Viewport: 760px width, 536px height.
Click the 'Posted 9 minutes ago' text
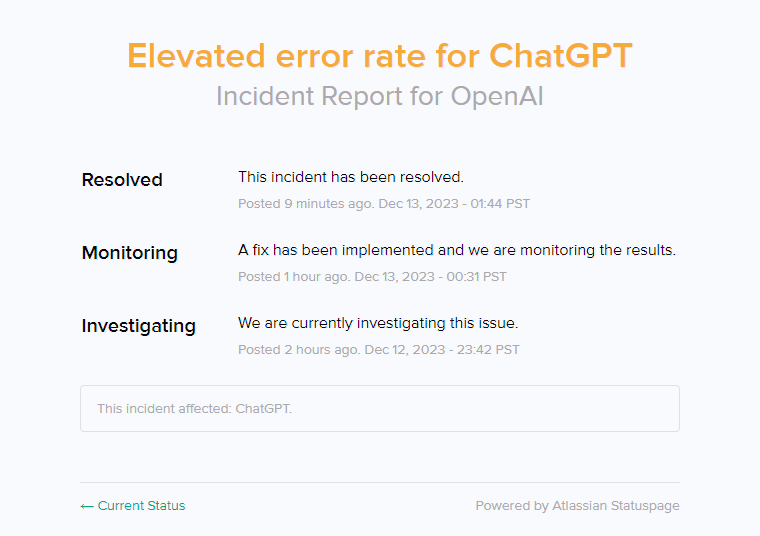point(293,203)
